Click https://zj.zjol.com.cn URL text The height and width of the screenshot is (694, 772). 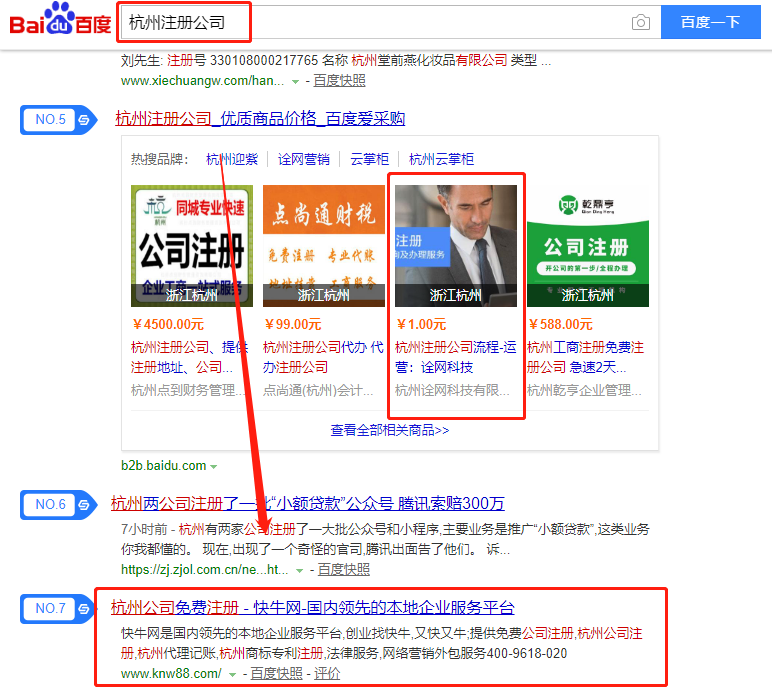(205, 569)
